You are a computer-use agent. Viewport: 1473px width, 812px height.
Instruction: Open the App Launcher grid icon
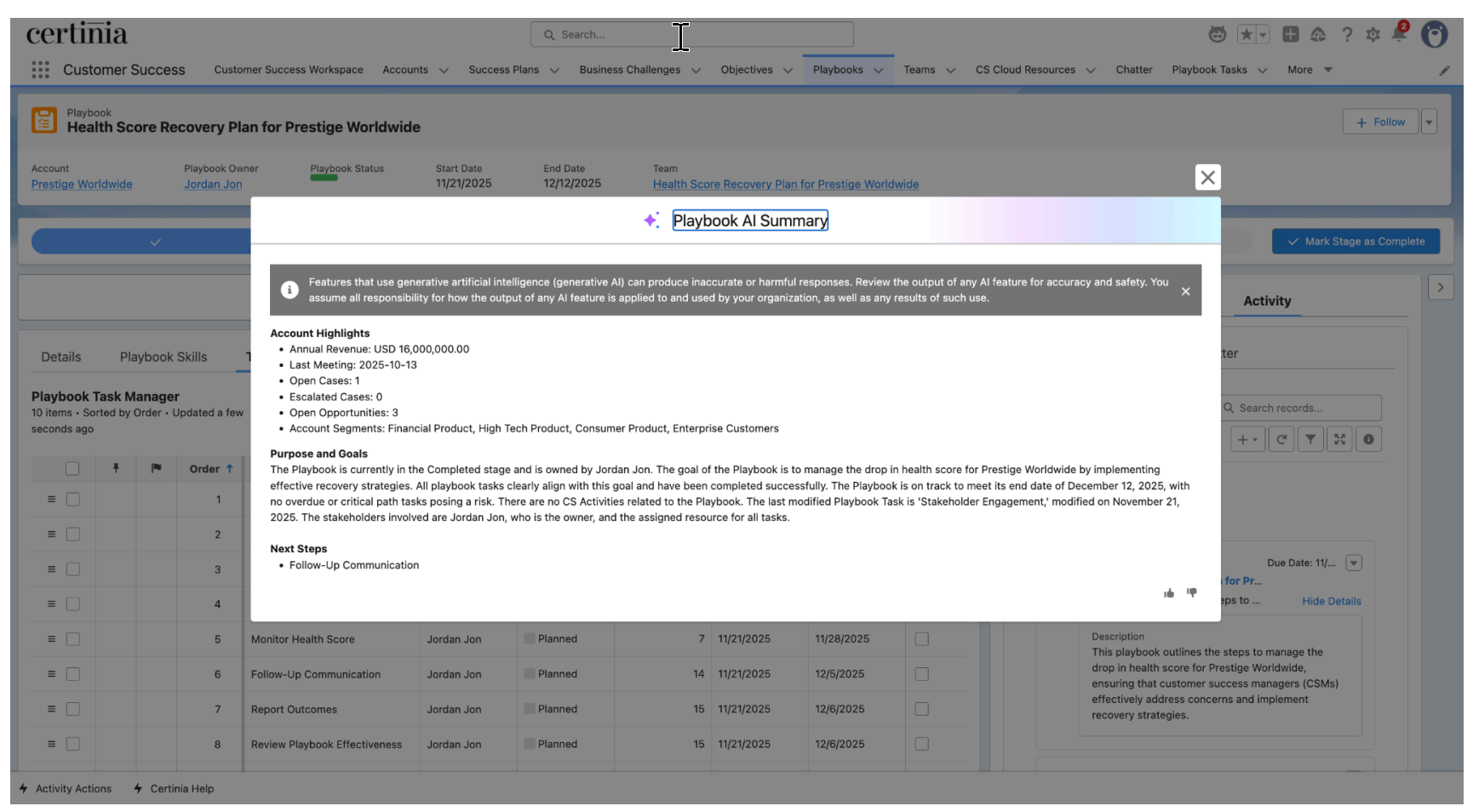pyautogui.click(x=40, y=70)
